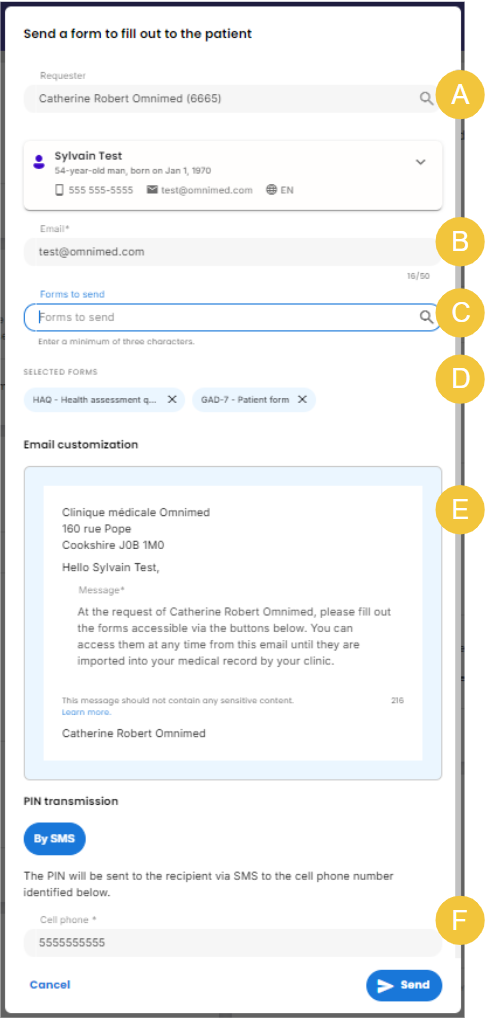Focus the Requester field with Catherine Robert Omnimed
Image resolution: width=490 pixels, height=1020 pixels.
(233, 98)
